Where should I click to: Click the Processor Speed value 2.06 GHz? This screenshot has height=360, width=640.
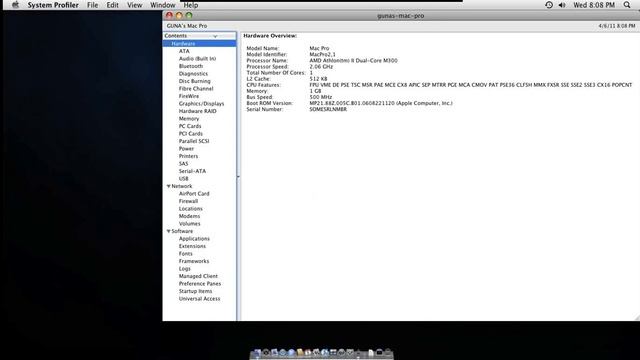(x=321, y=67)
